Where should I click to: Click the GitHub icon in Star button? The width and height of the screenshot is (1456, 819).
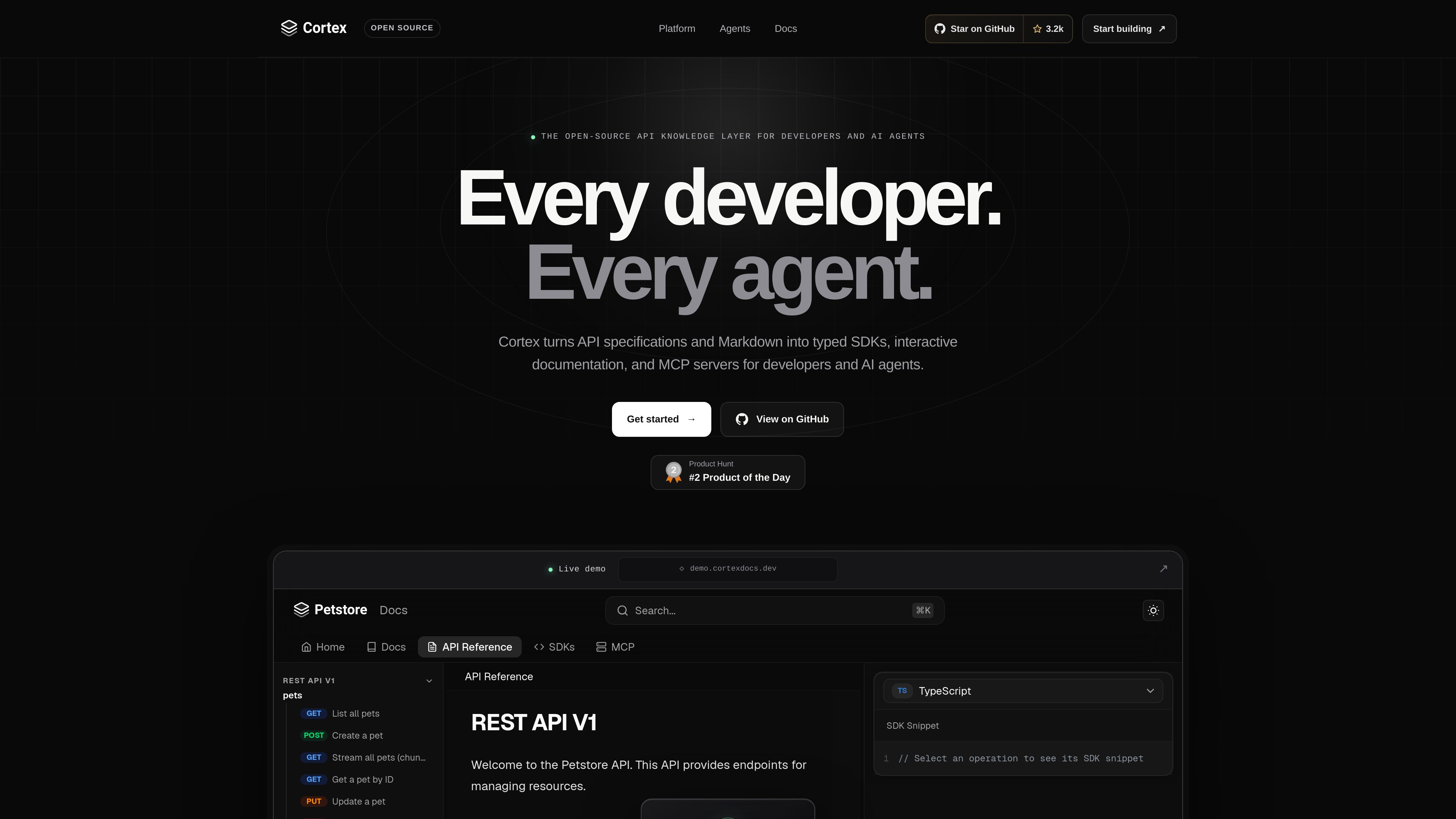point(940,29)
